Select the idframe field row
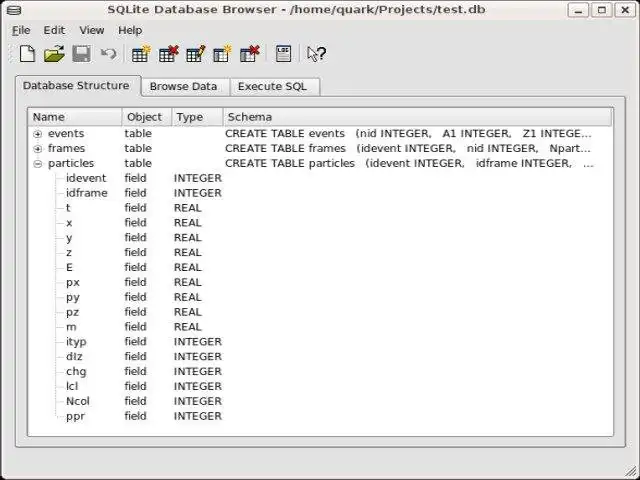The height and width of the screenshot is (480, 640). [x=320, y=193]
